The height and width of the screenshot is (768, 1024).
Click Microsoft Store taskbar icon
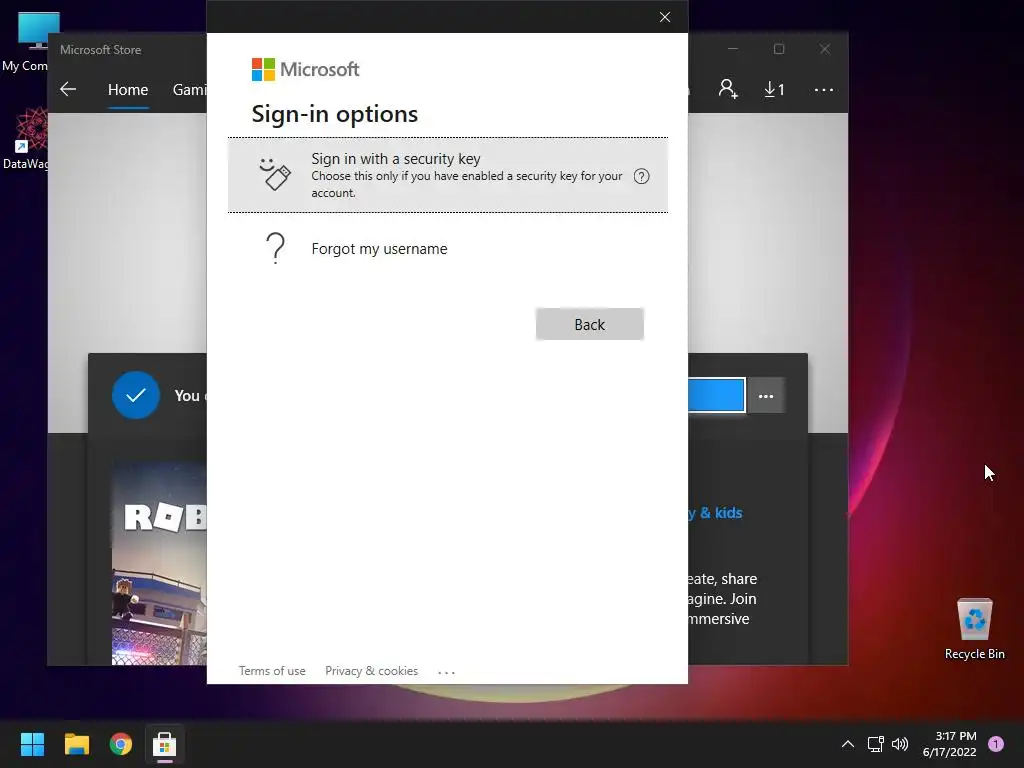[x=165, y=744]
